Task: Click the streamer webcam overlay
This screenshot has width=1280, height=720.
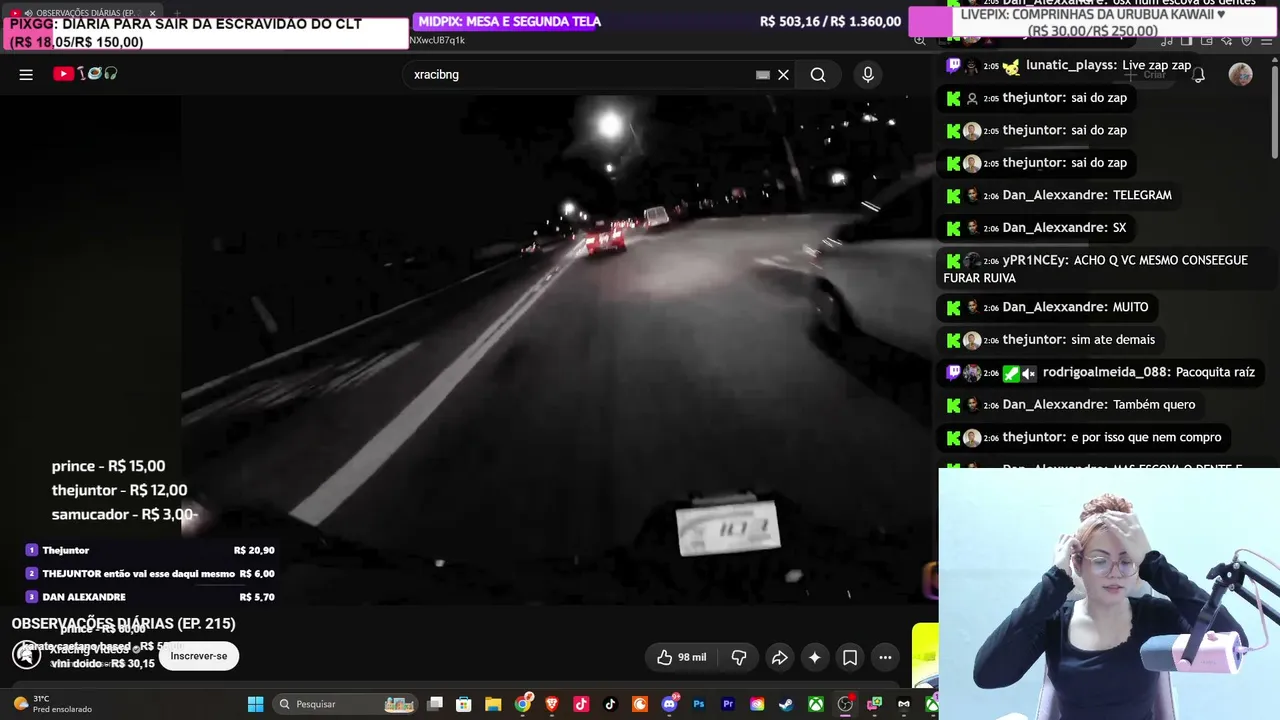Action: click(x=1109, y=594)
